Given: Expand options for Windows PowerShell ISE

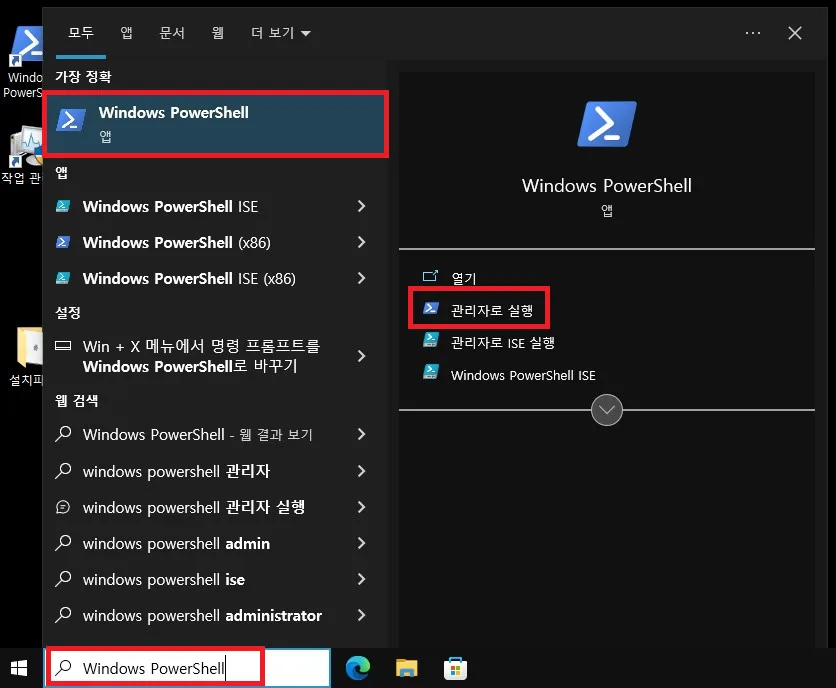Looking at the screenshot, I should [361, 206].
